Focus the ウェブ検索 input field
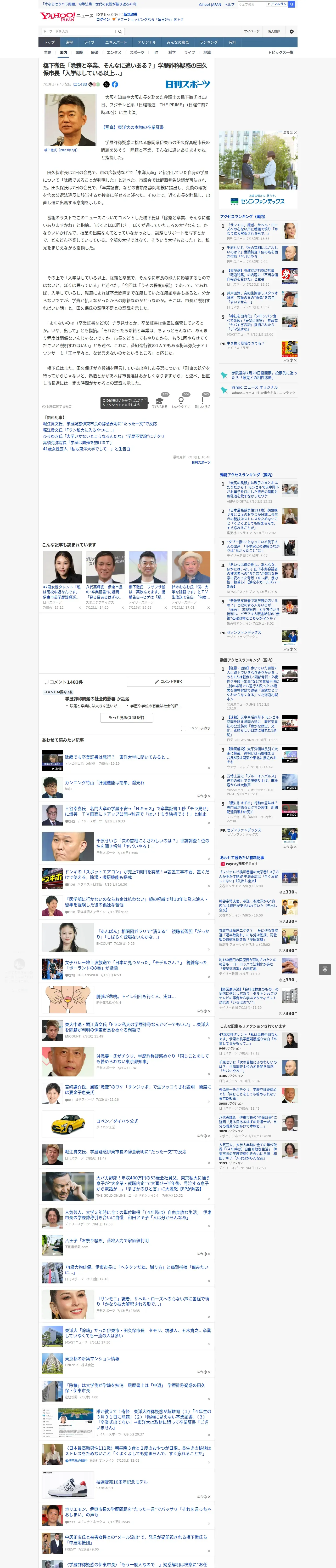The image size is (336, 1568). point(252,4)
